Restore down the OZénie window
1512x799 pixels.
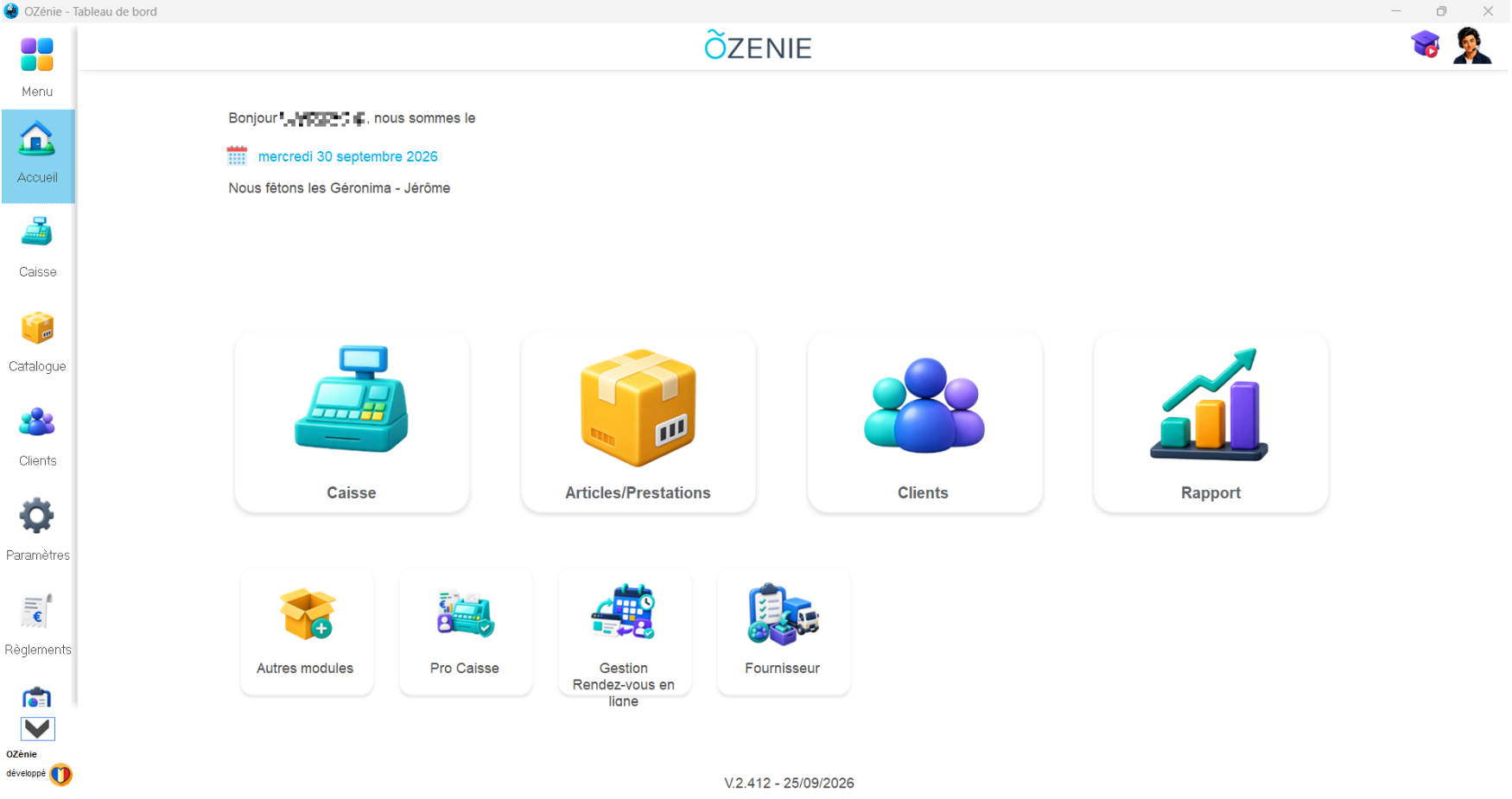coord(1441,11)
